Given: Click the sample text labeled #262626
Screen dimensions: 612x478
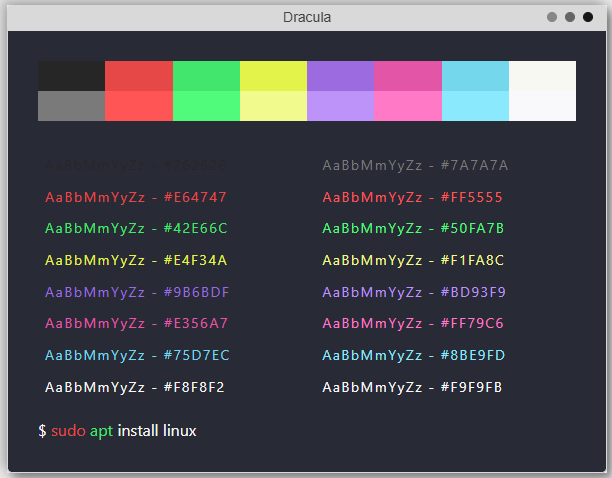Looking at the screenshot, I should [x=135, y=166].
